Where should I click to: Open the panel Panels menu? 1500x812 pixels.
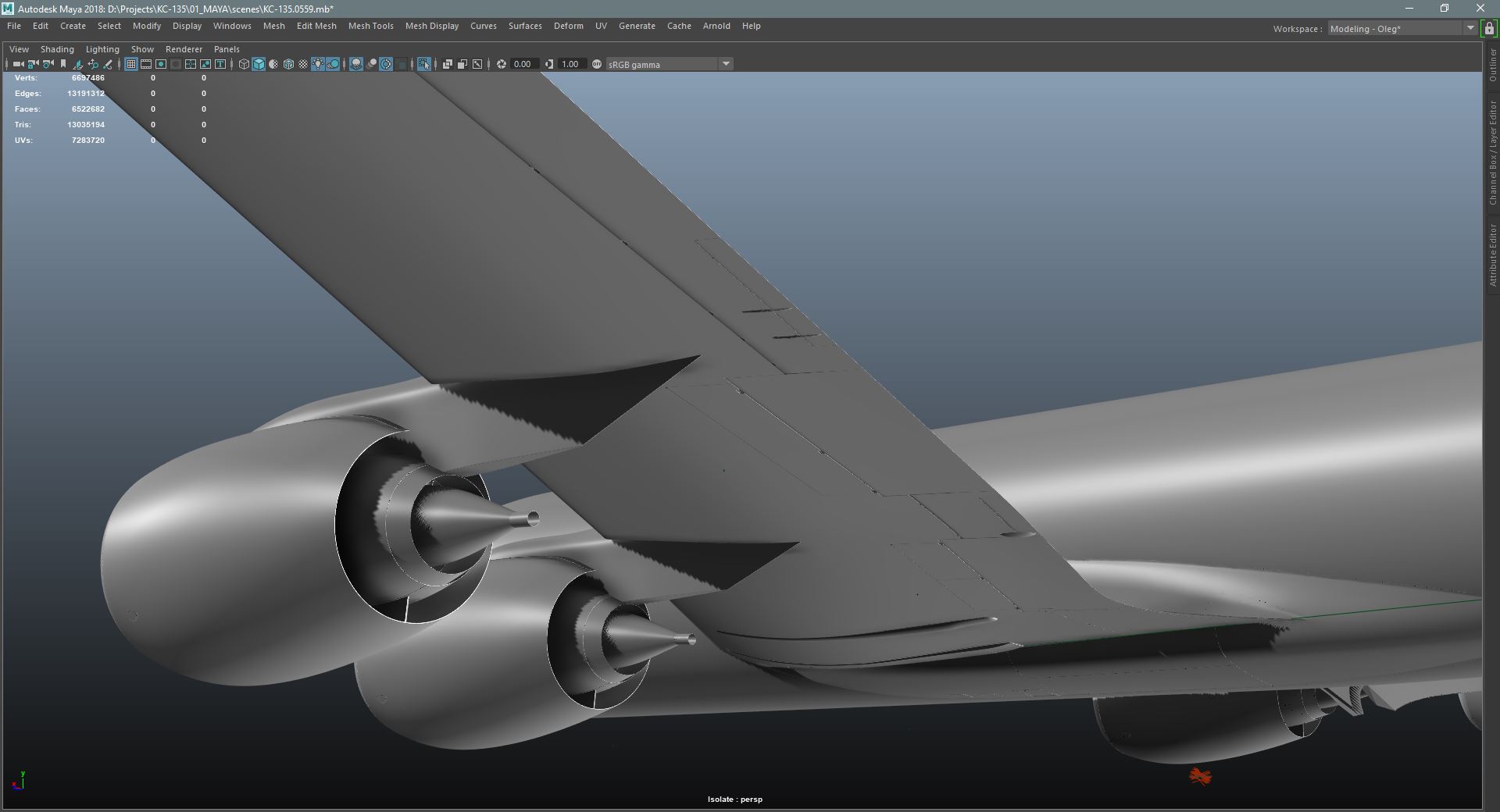tap(227, 49)
